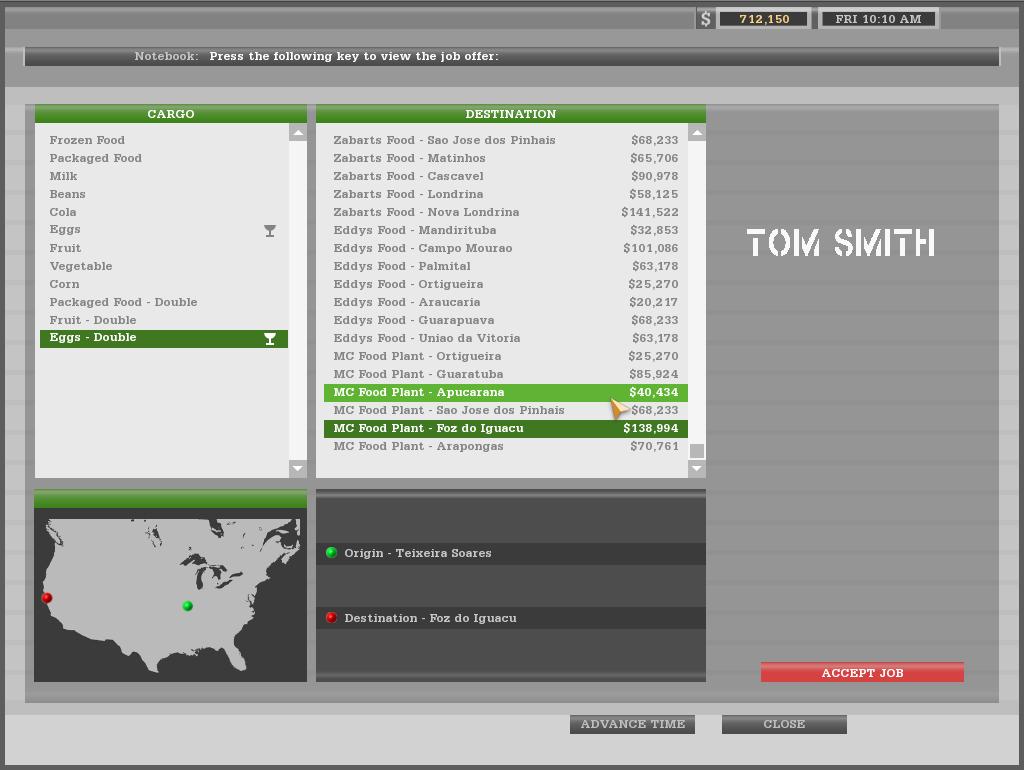Click the fragile glass icon on Eggs - Double

270,339
